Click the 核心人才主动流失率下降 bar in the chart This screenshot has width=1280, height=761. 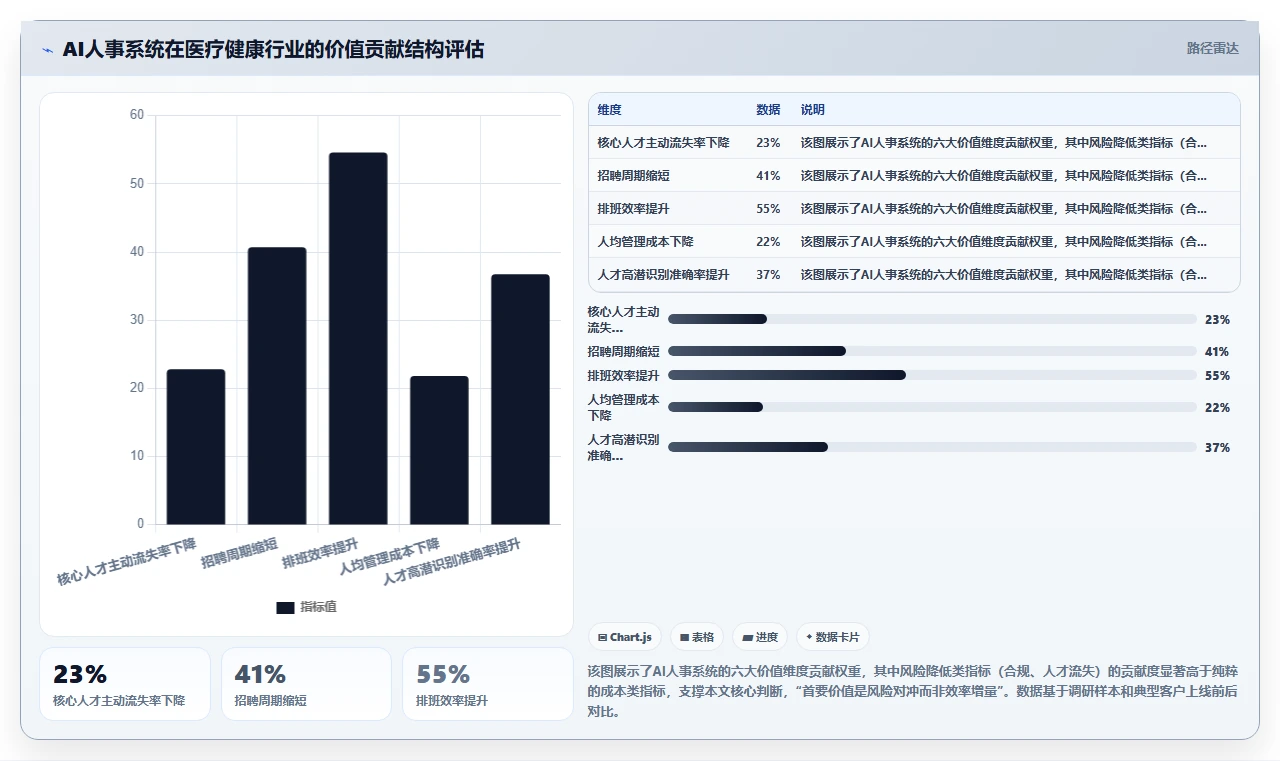click(x=196, y=447)
